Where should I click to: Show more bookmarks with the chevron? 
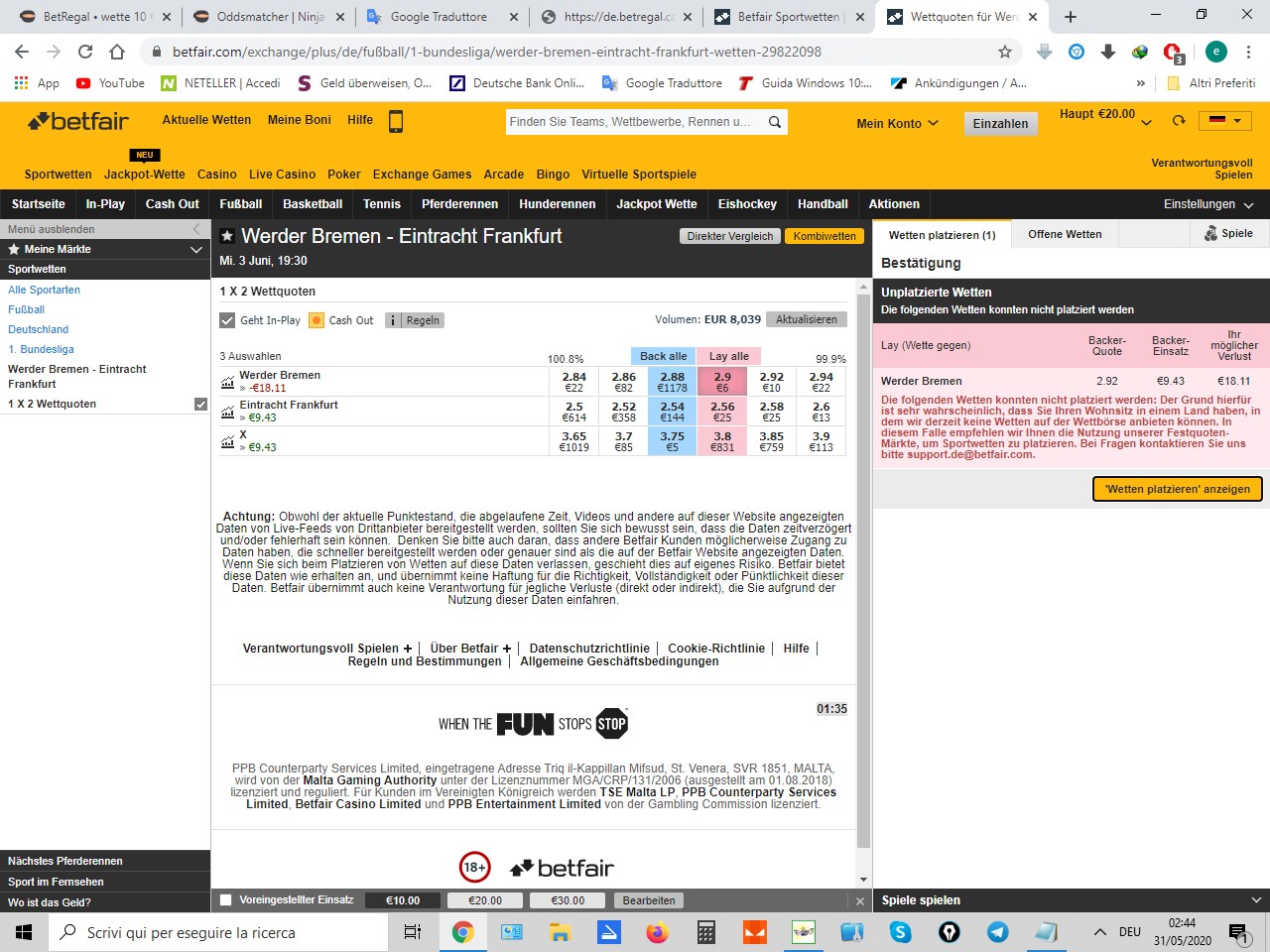point(1141,83)
